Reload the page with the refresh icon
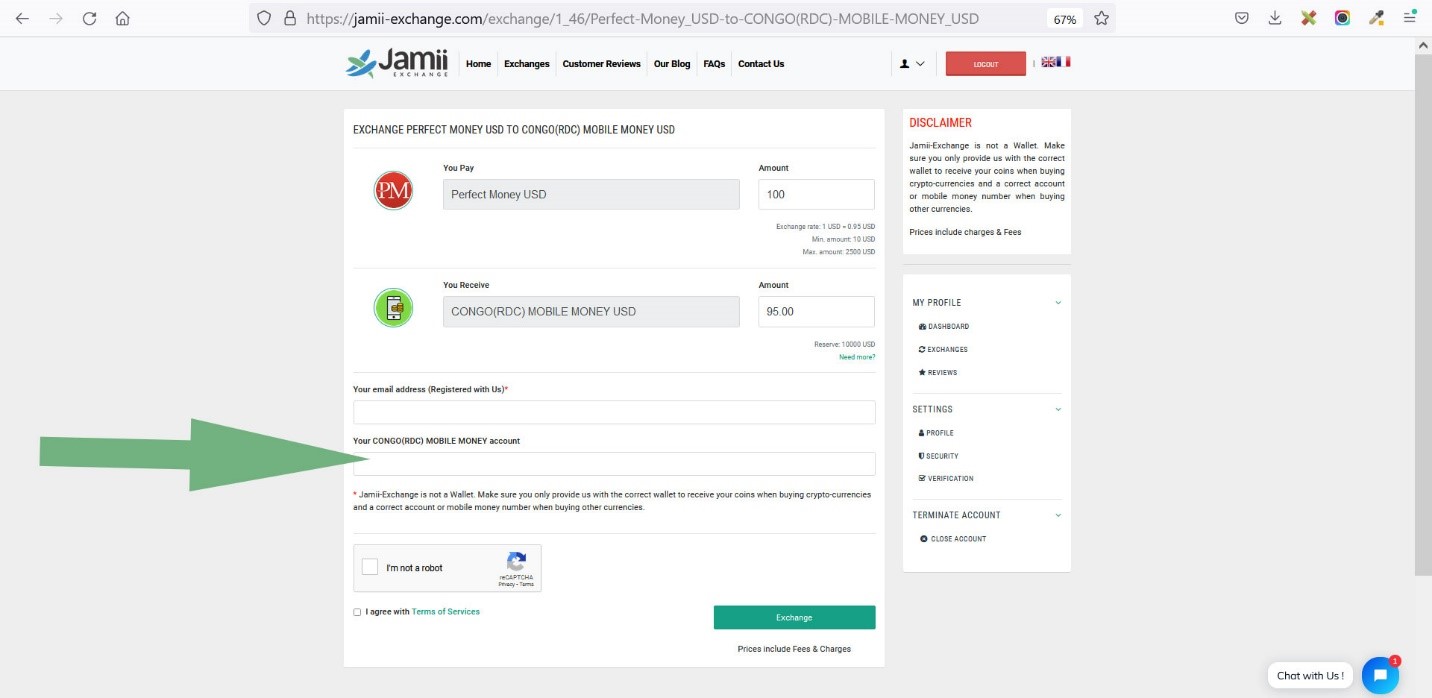The width and height of the screenshot is (1432, 698). 90,18
